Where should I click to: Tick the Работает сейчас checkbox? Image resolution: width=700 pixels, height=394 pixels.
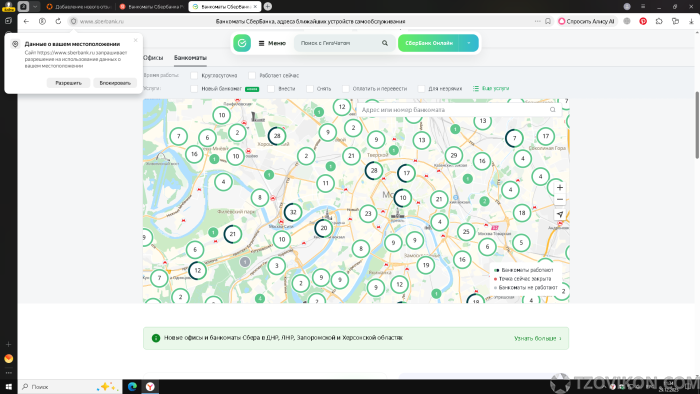coord(252,75)
